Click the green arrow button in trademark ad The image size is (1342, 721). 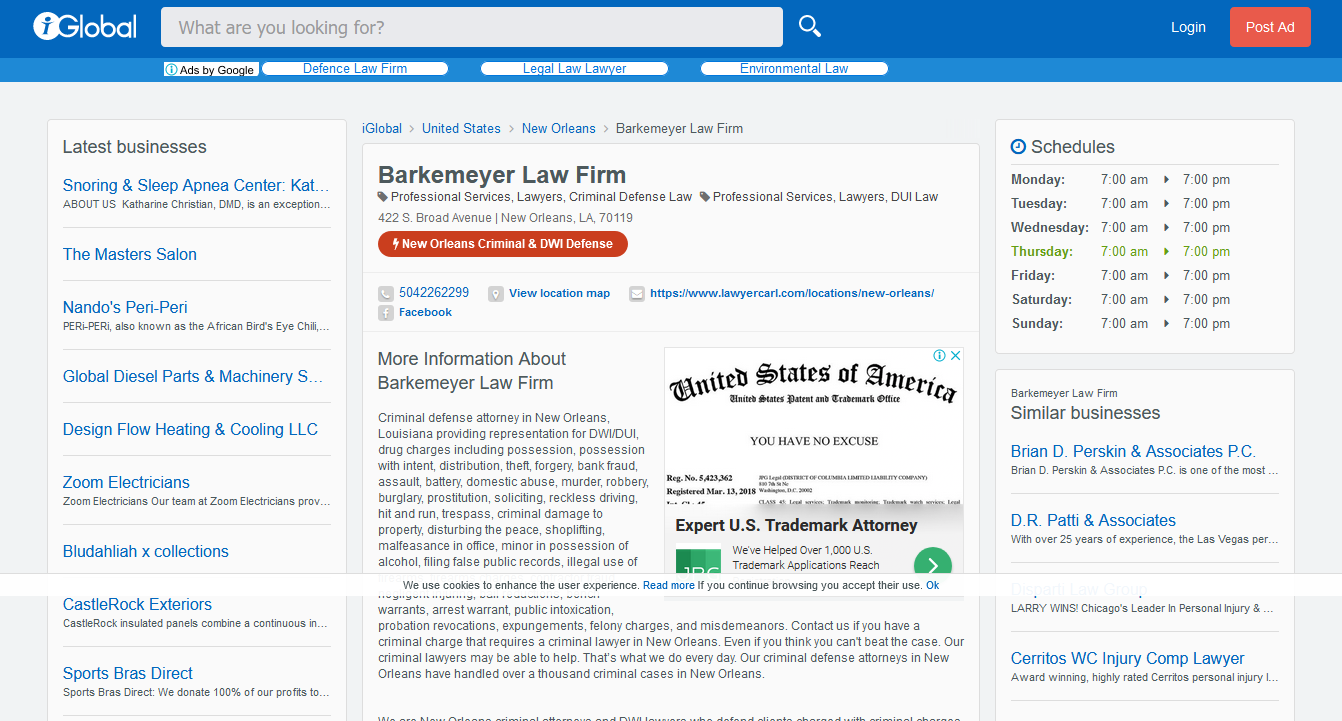pyautogui.click(x=932, y=565)
